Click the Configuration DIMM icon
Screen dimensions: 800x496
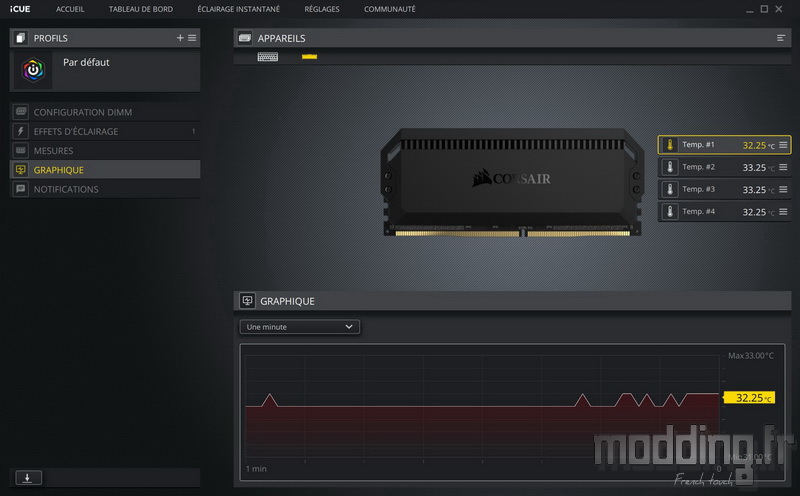(x=20, y=111)
